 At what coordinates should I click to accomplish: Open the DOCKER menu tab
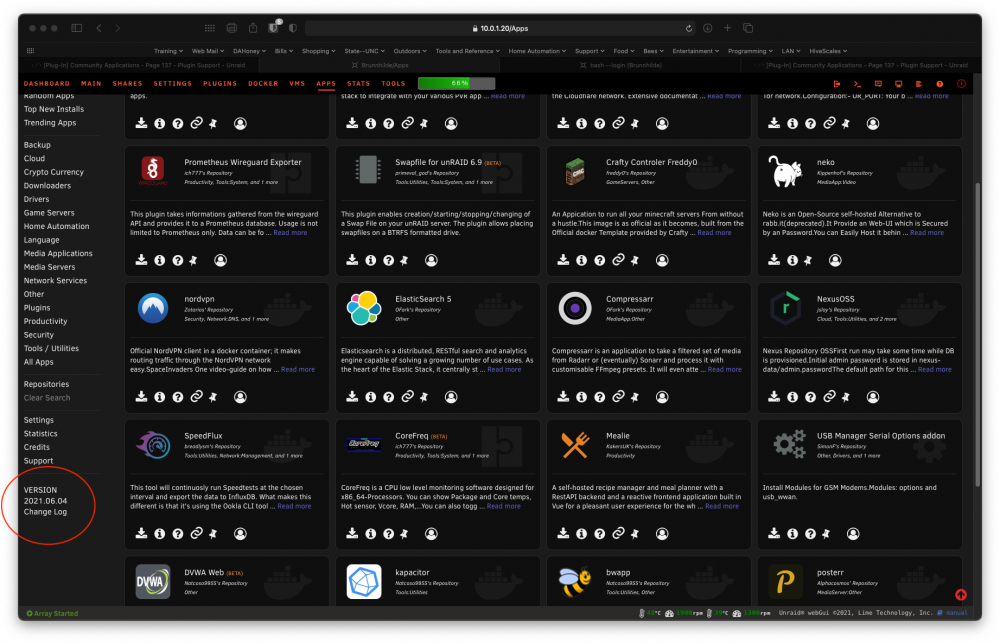coord(263,84)
